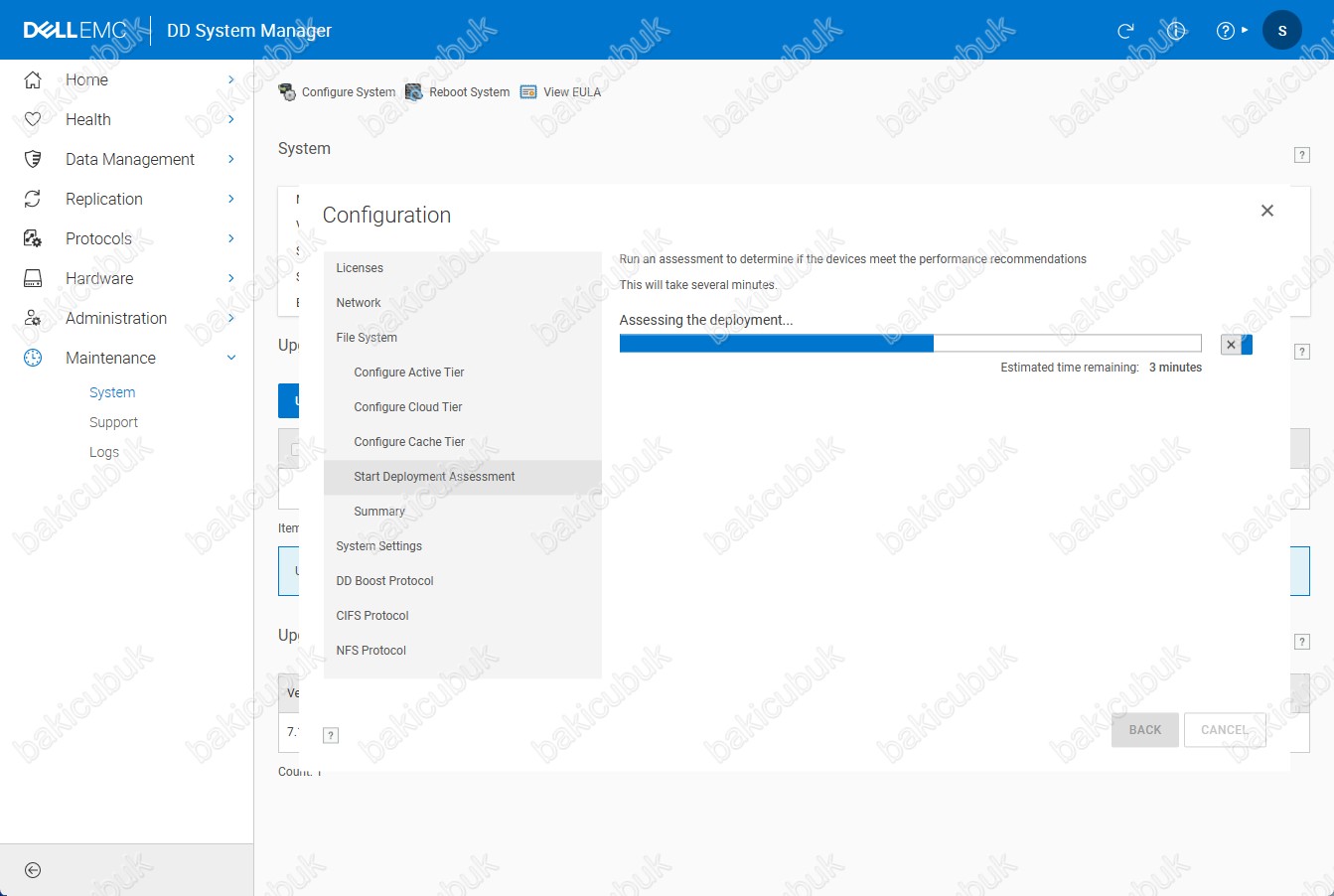This screenshot has height=896, width=1334.
Task: Expand the Health menu chevron
Action: [x=230, y=119]
